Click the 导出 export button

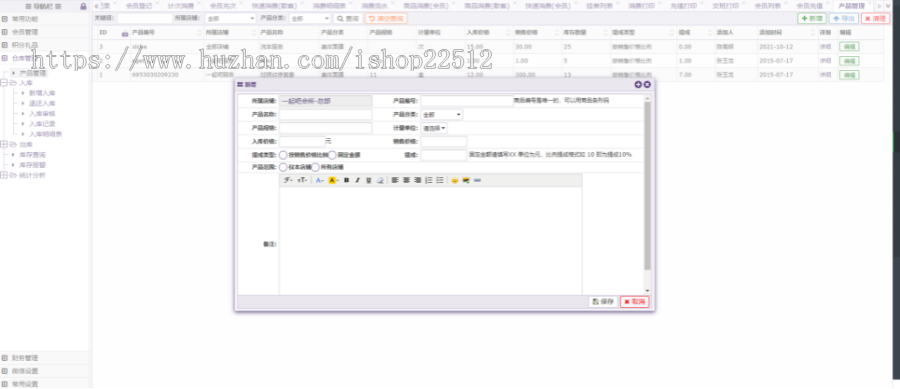(844, 18)
